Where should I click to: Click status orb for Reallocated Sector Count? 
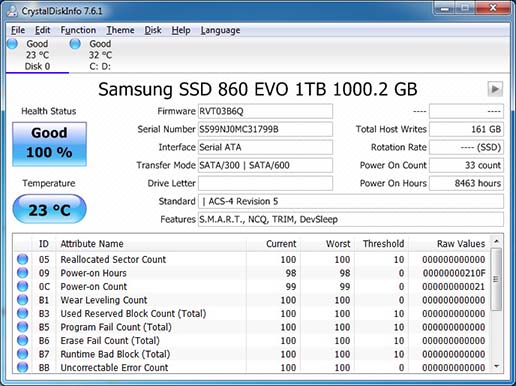(23, 259)
